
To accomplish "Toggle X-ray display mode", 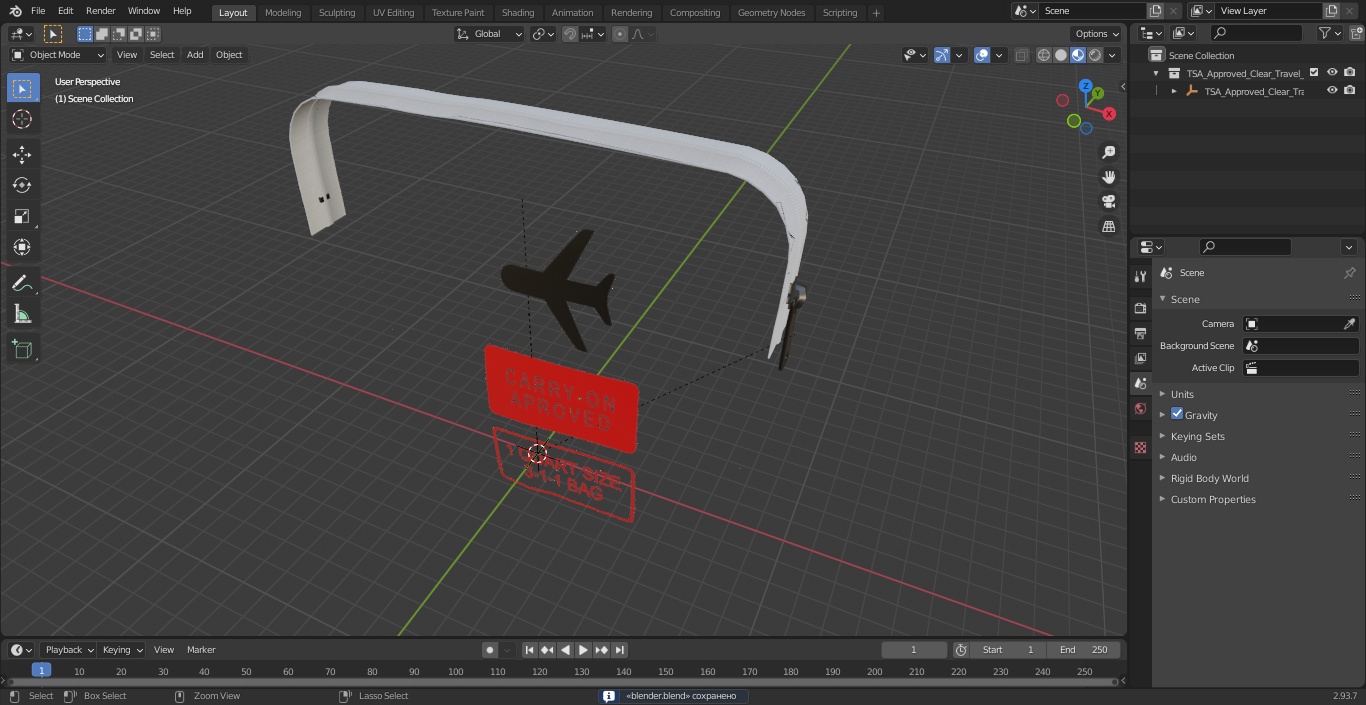I will click(1021, 55).
